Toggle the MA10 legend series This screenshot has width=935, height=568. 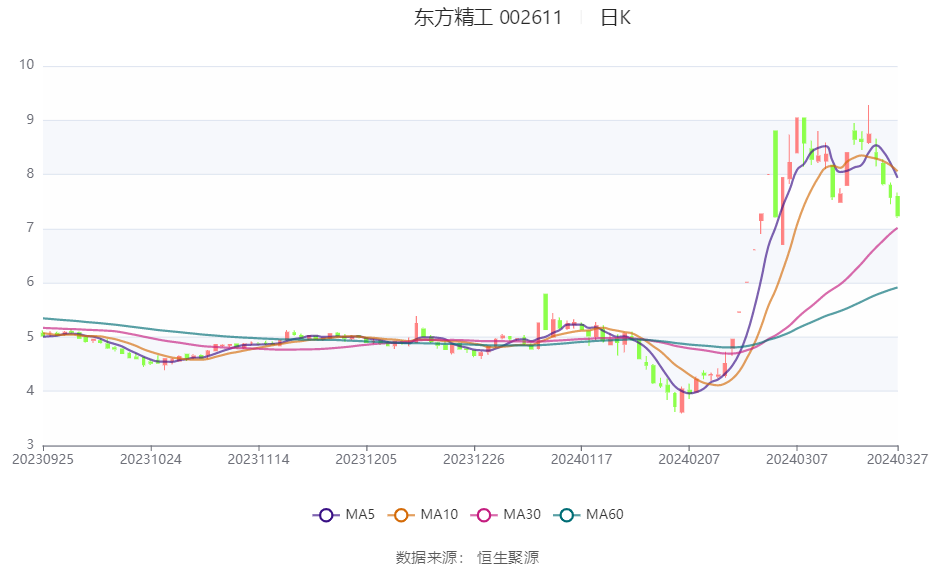point(423,514)
